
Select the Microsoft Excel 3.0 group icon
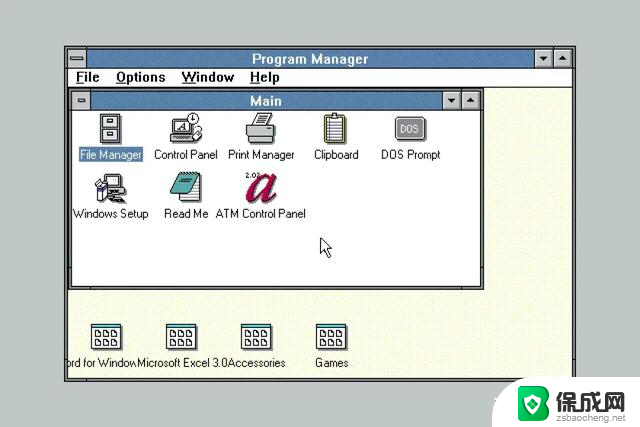[181, 337]
